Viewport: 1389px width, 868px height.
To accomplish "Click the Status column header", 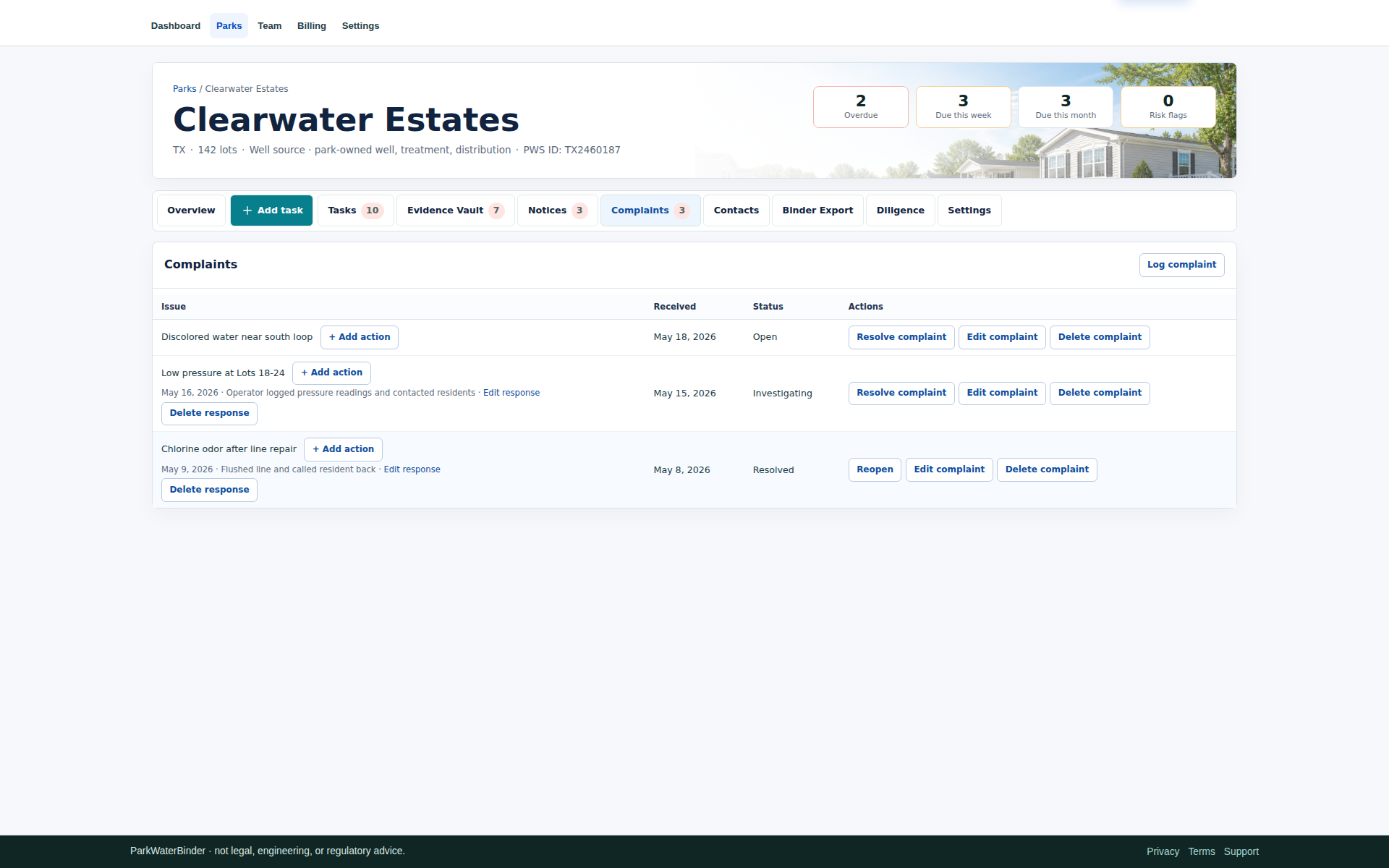I will (x=768, y=307).
